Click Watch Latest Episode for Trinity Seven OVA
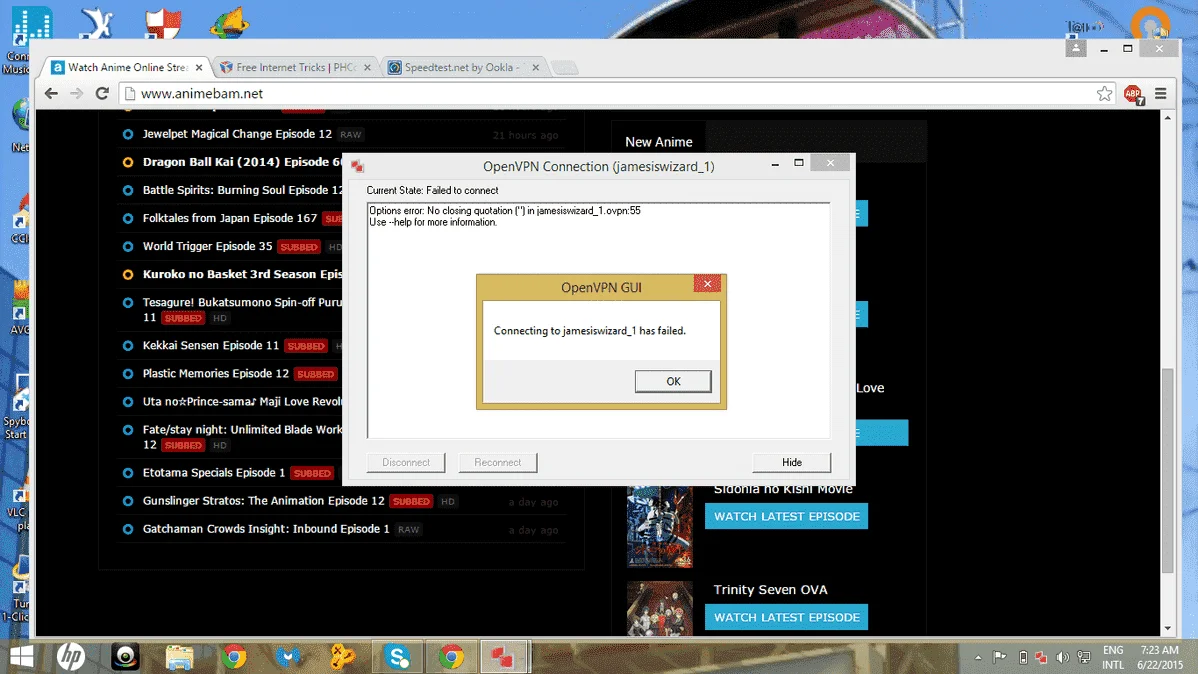Viewport: 1198px width, 674px height. (786, 617)
